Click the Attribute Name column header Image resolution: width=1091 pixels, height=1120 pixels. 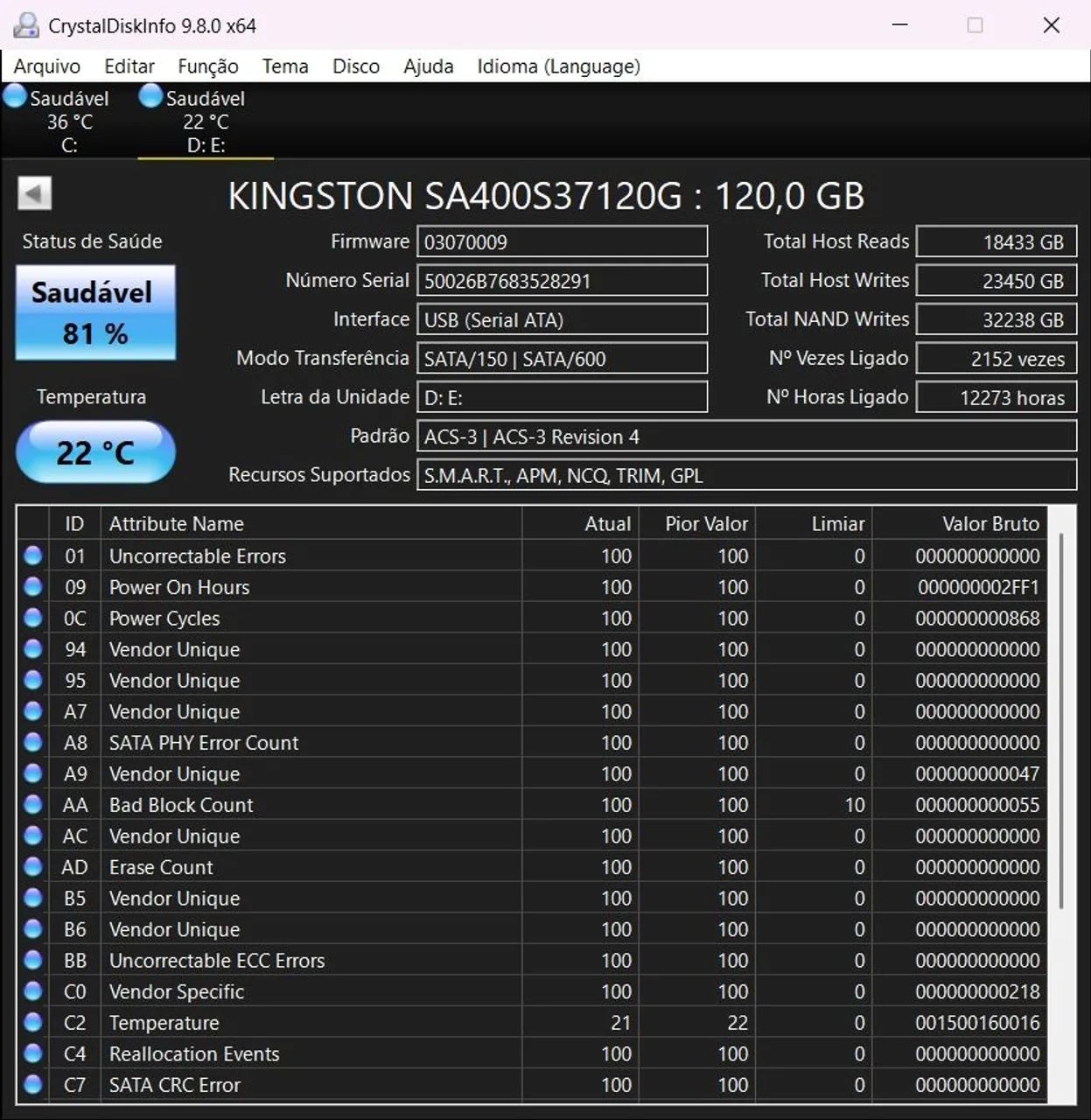pyautogui.click(x=311, y=523)
